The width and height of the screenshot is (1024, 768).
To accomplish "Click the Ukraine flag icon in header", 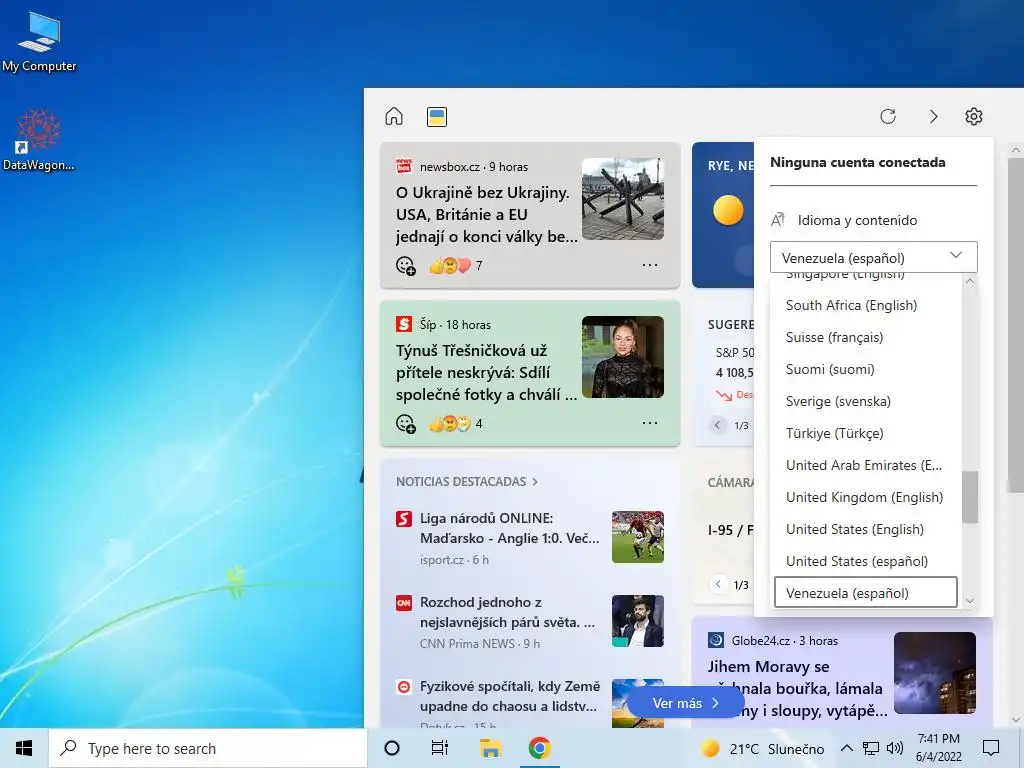I will [437, 117].
